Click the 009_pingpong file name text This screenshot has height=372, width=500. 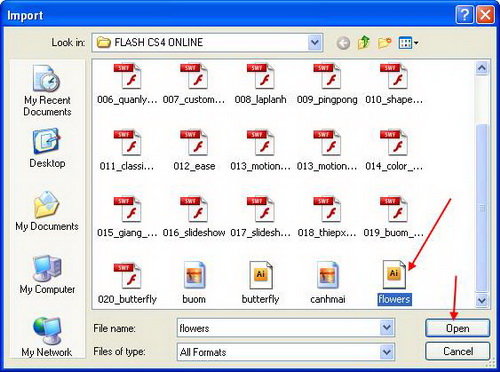coord(327,99)
